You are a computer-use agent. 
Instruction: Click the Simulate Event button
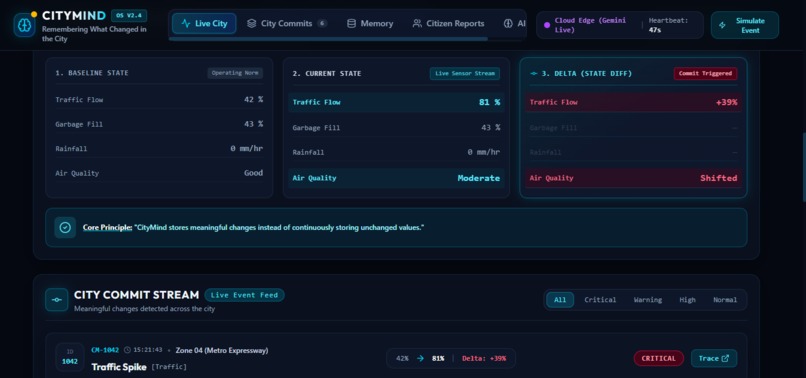(x=744, y=25)
